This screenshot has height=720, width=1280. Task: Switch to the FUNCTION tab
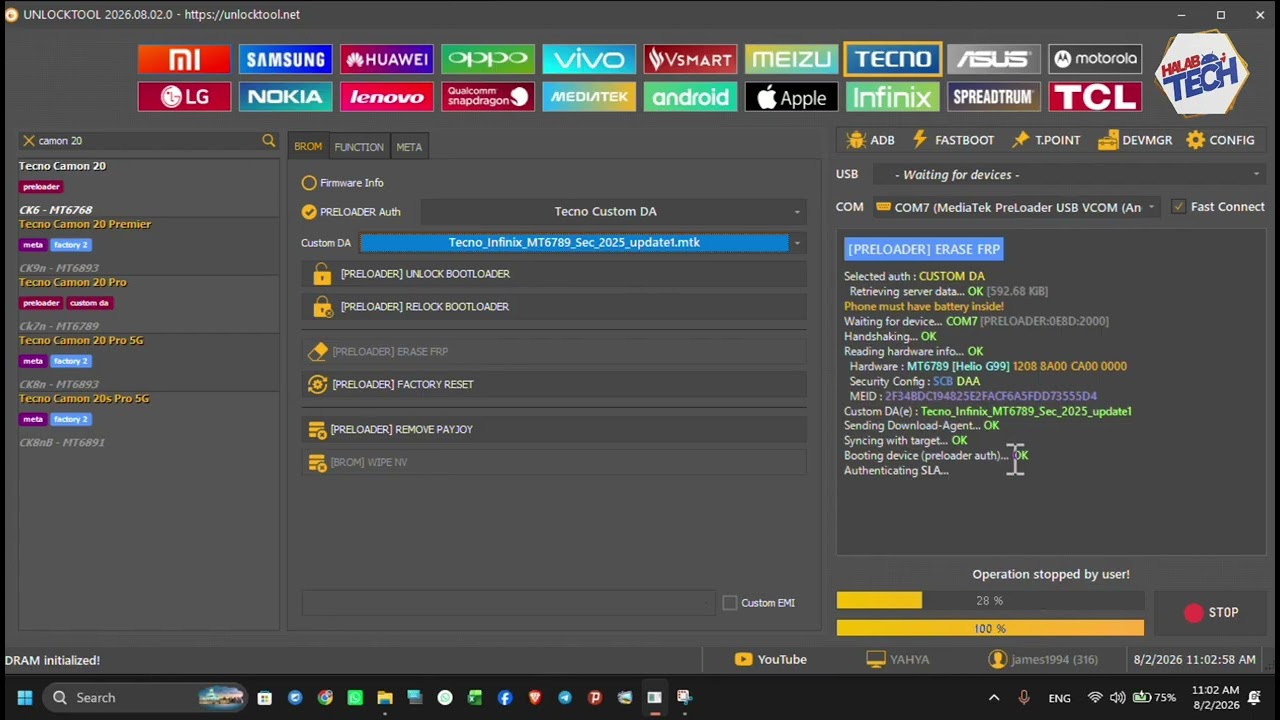359,147
